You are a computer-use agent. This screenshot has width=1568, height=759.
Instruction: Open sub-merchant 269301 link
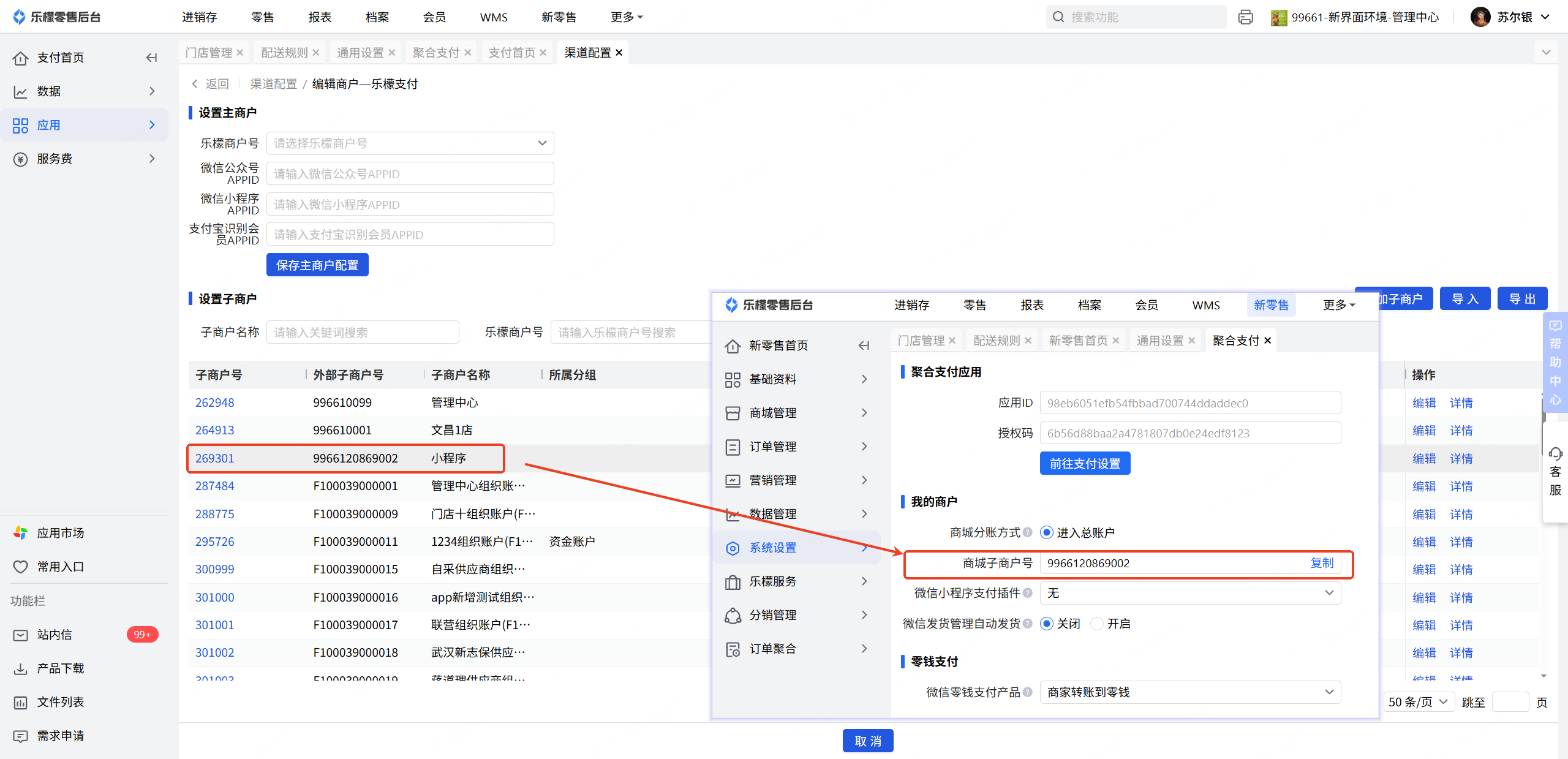[214, 458]
